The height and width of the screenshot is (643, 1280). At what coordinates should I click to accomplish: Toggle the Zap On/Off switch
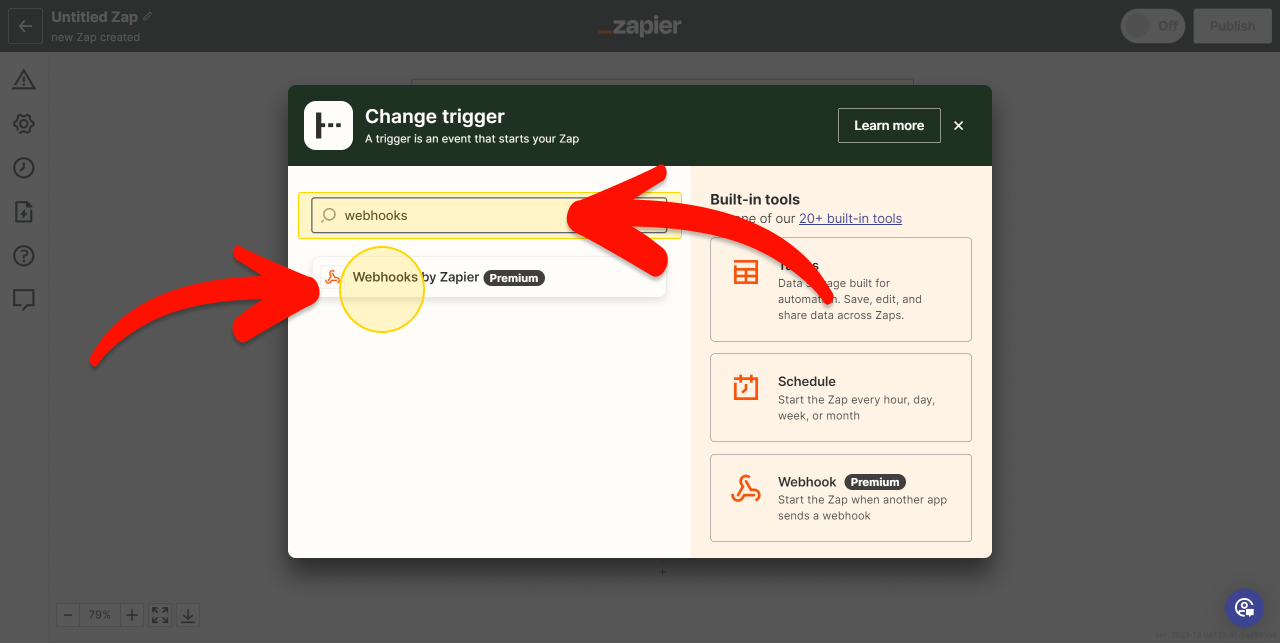click(x=1153, y=26)
